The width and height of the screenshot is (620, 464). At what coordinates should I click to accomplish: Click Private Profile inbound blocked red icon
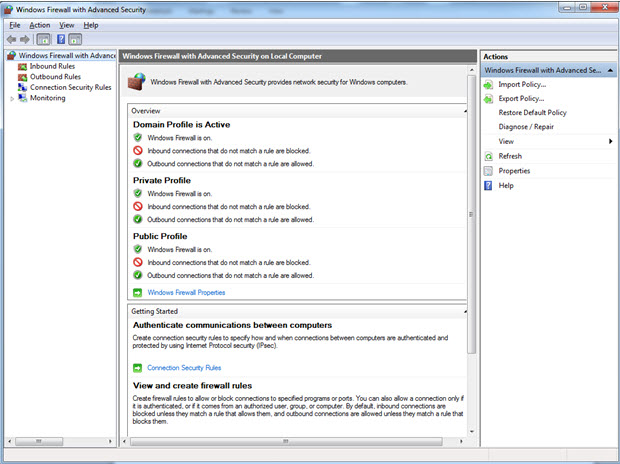[x=138, y=206]
